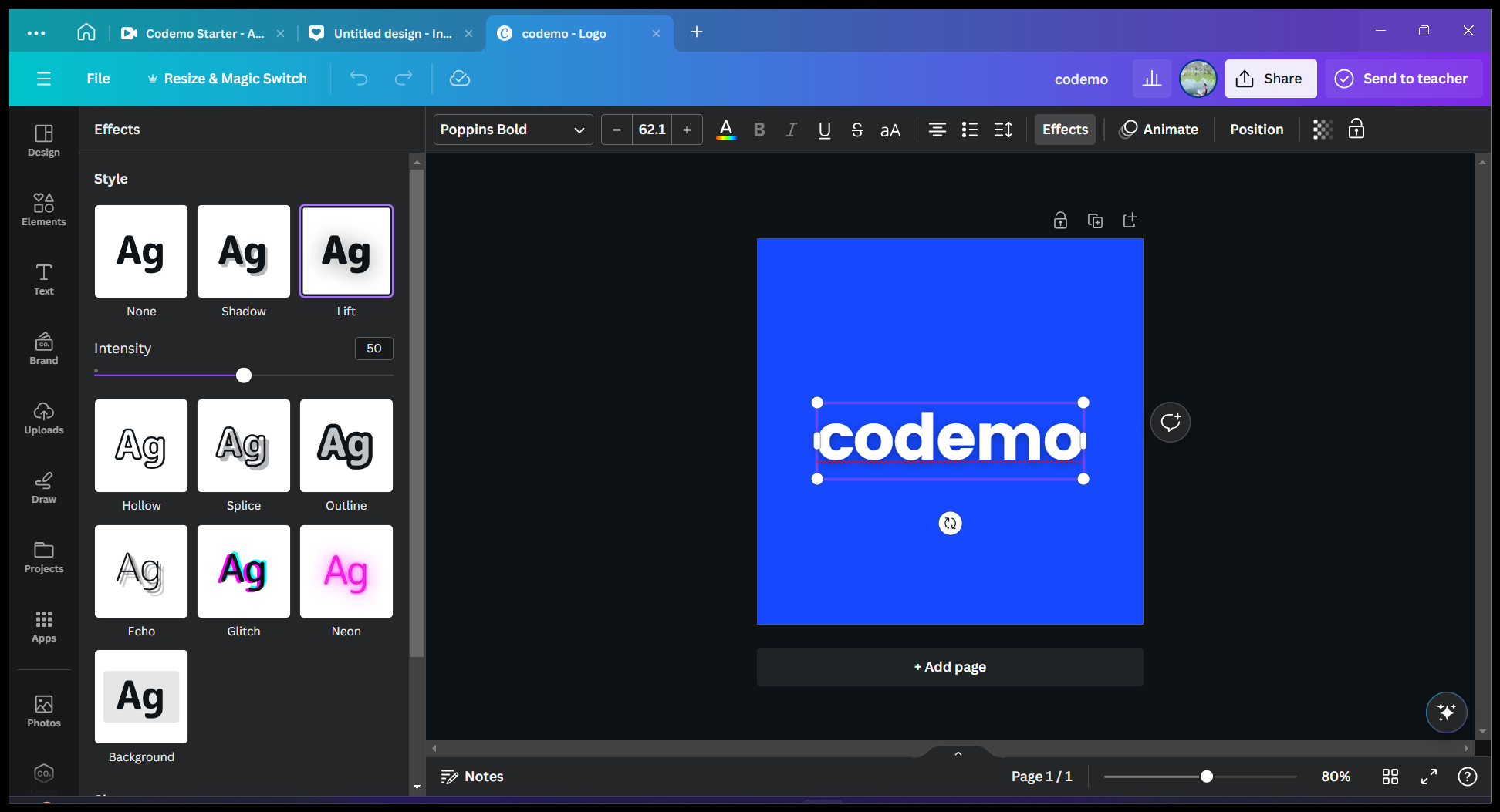This screenshot has height=812, width=1500.
Task: Click the Share button
Action: pos(1271,79)
